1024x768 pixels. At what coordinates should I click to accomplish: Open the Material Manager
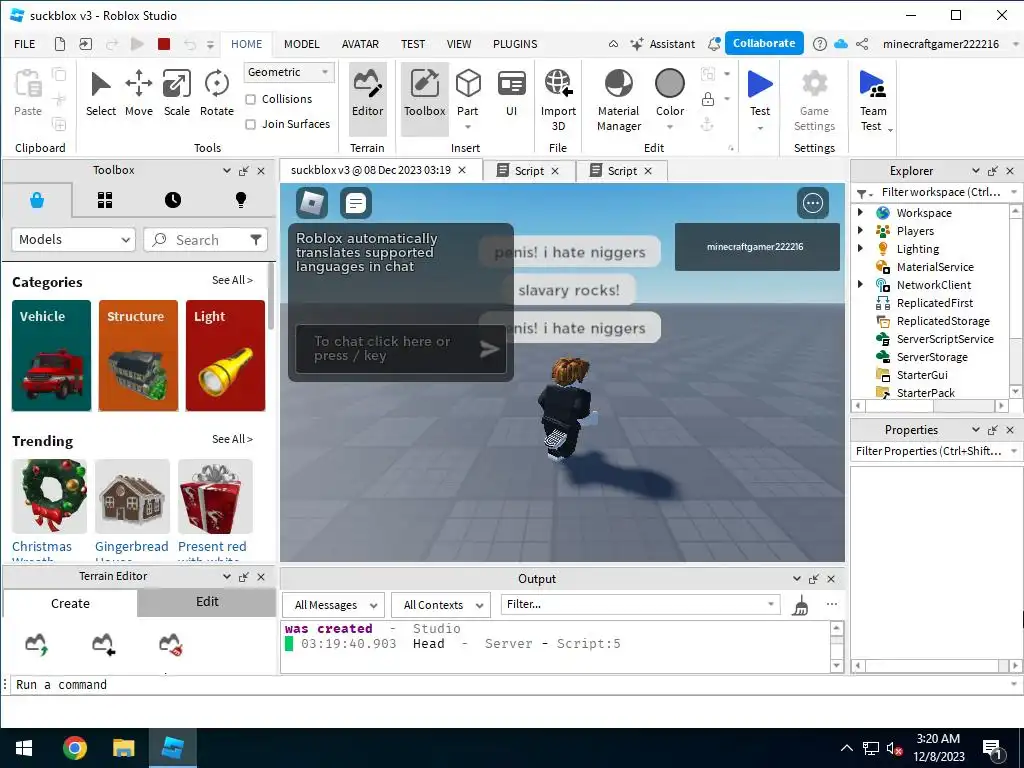618,100
